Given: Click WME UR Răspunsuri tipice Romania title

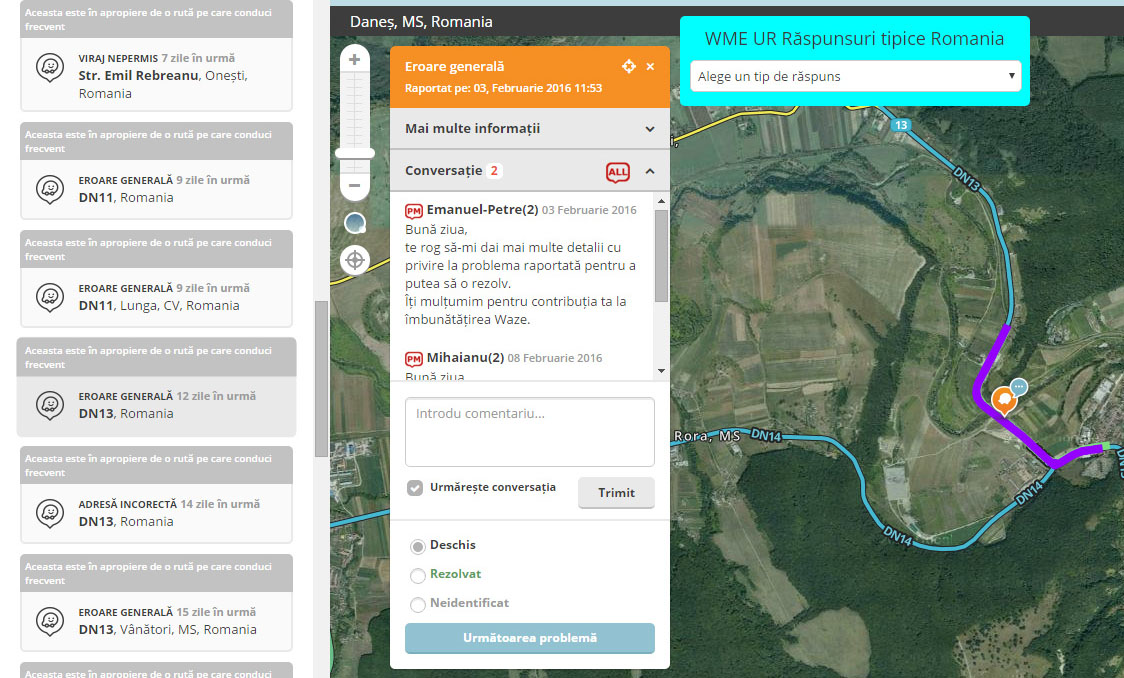Looking at the screenshot, I should 854,39.
